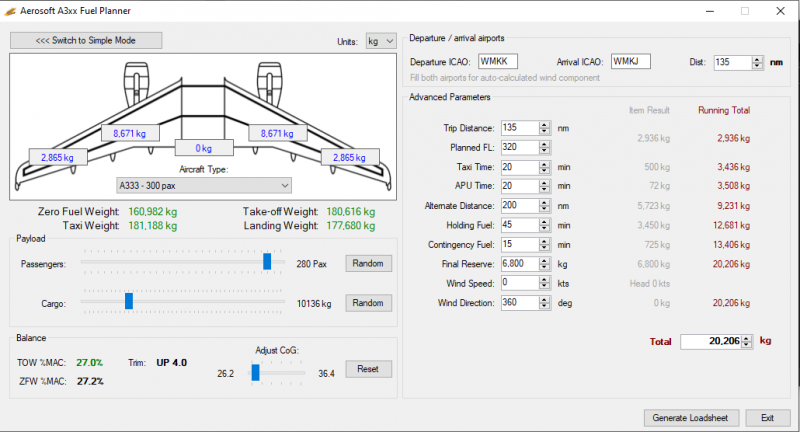800x432 pixels.
Task: Adjust the Final Reserve spinner
Action: 544,264
